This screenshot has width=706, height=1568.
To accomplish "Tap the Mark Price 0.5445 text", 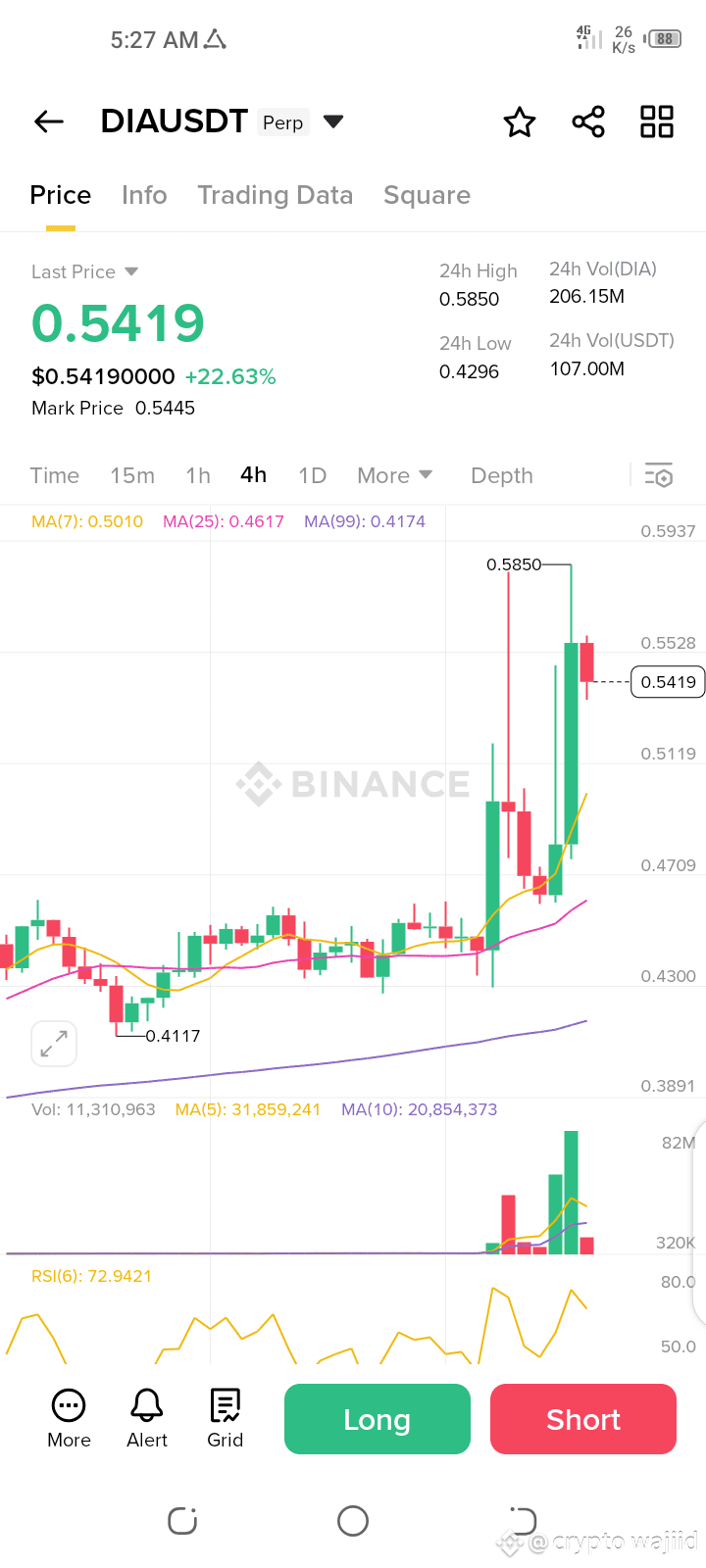I will 114,408.
